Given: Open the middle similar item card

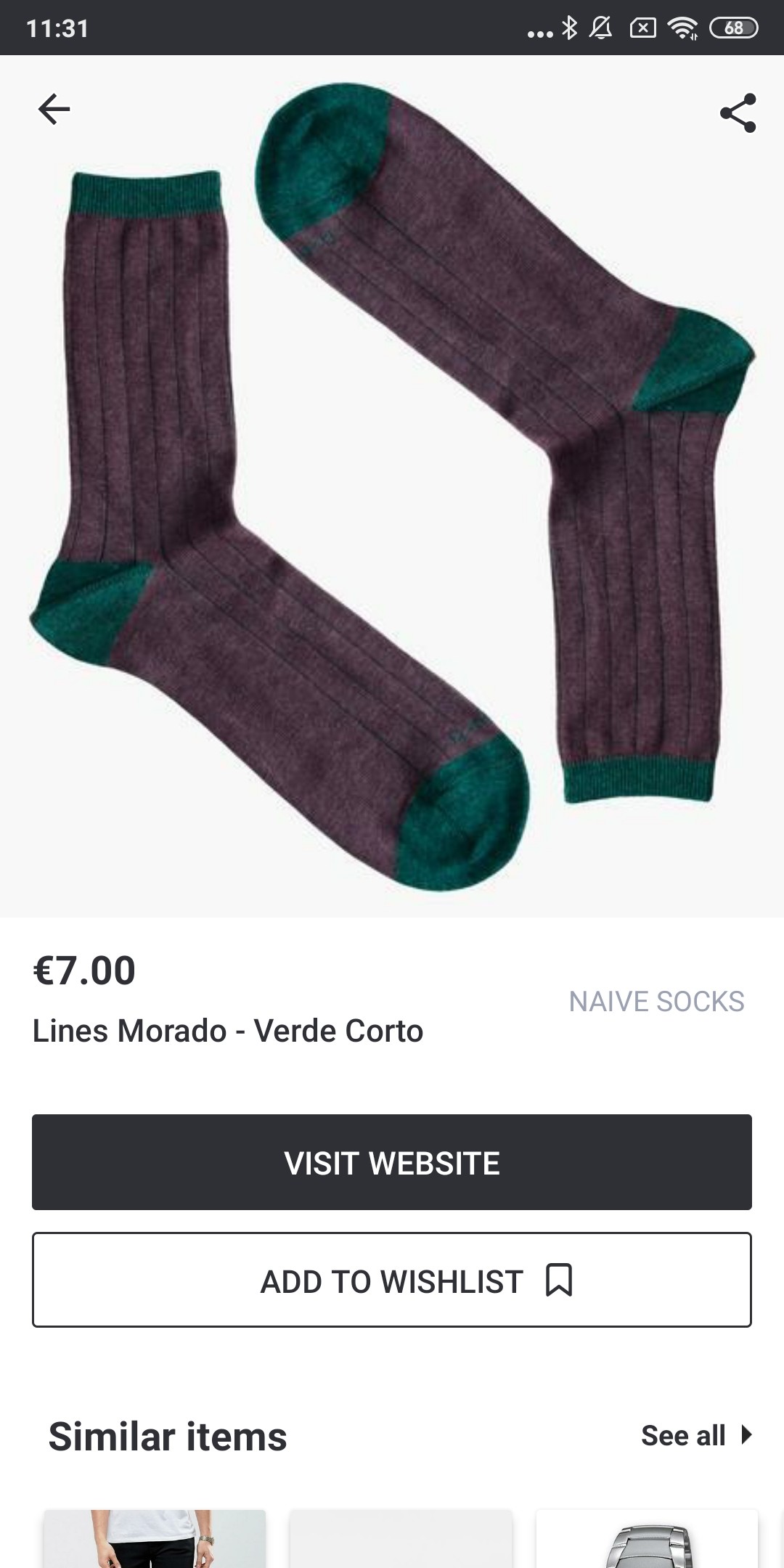Looking at the screenshot, I should pyautogui.click(x=401, y=1538).
